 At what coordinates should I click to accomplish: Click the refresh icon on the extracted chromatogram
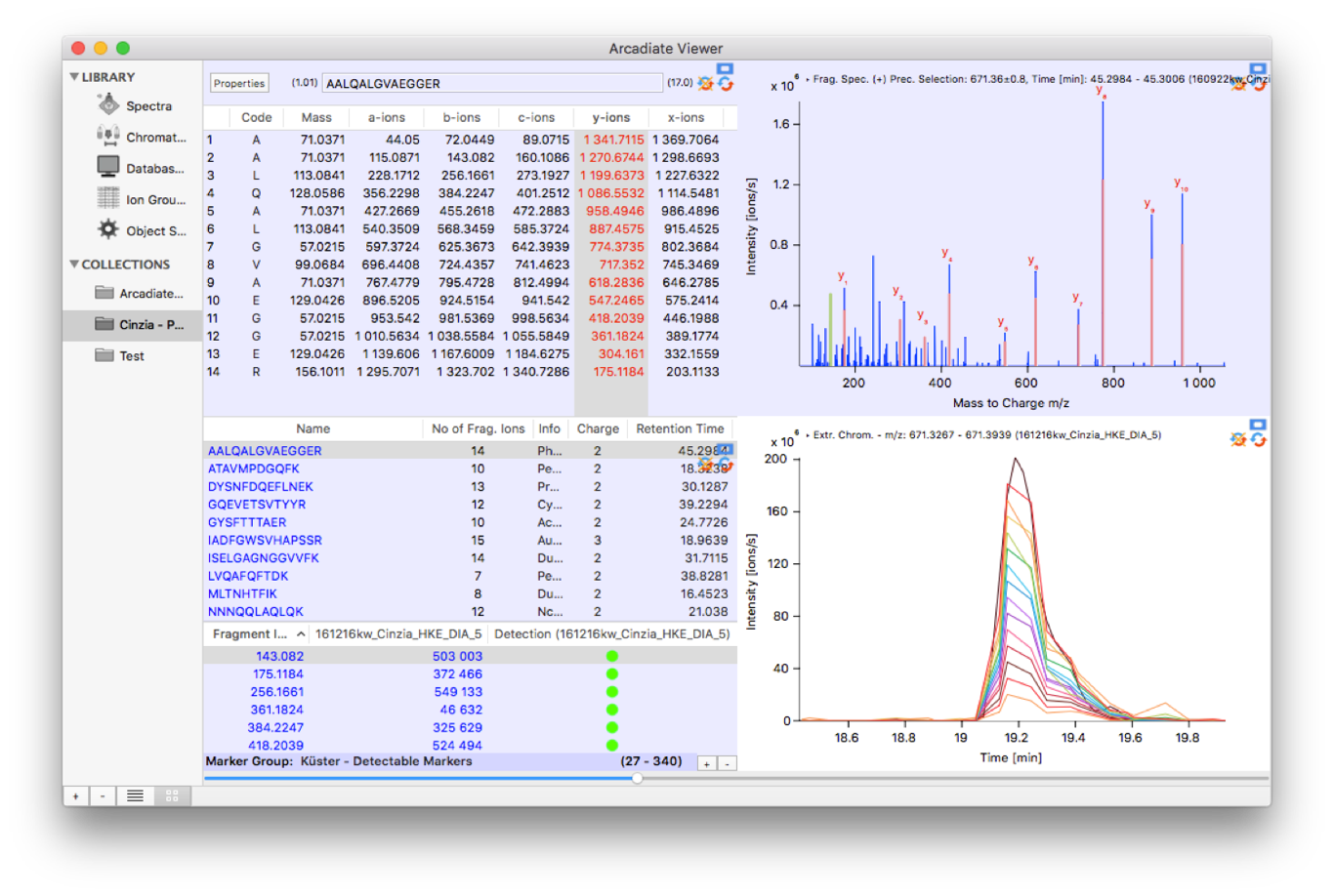click(x=1259, y=441)
